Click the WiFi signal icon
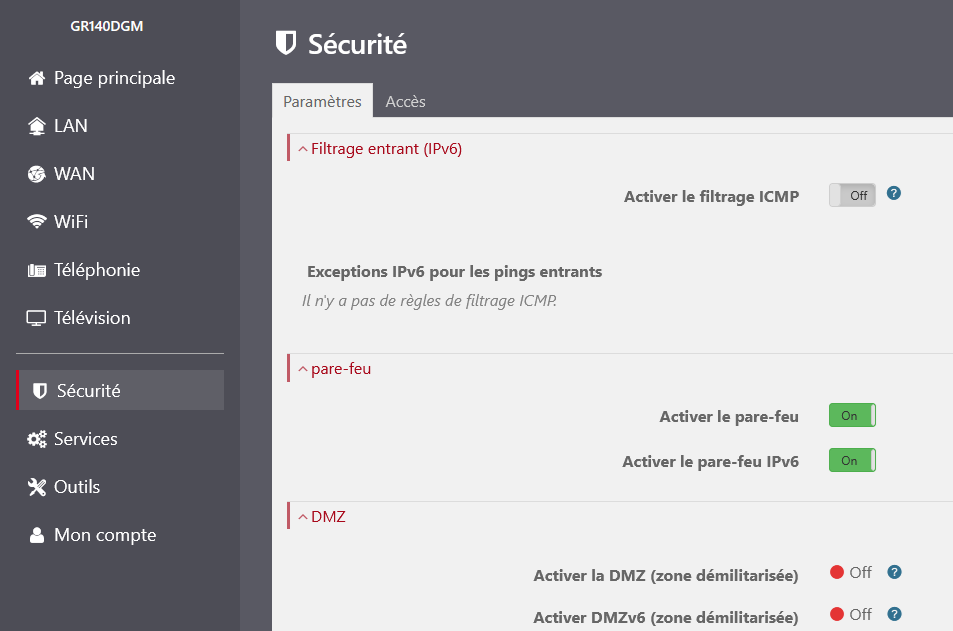This screenshot has height=631, width=953. point(37,222)
